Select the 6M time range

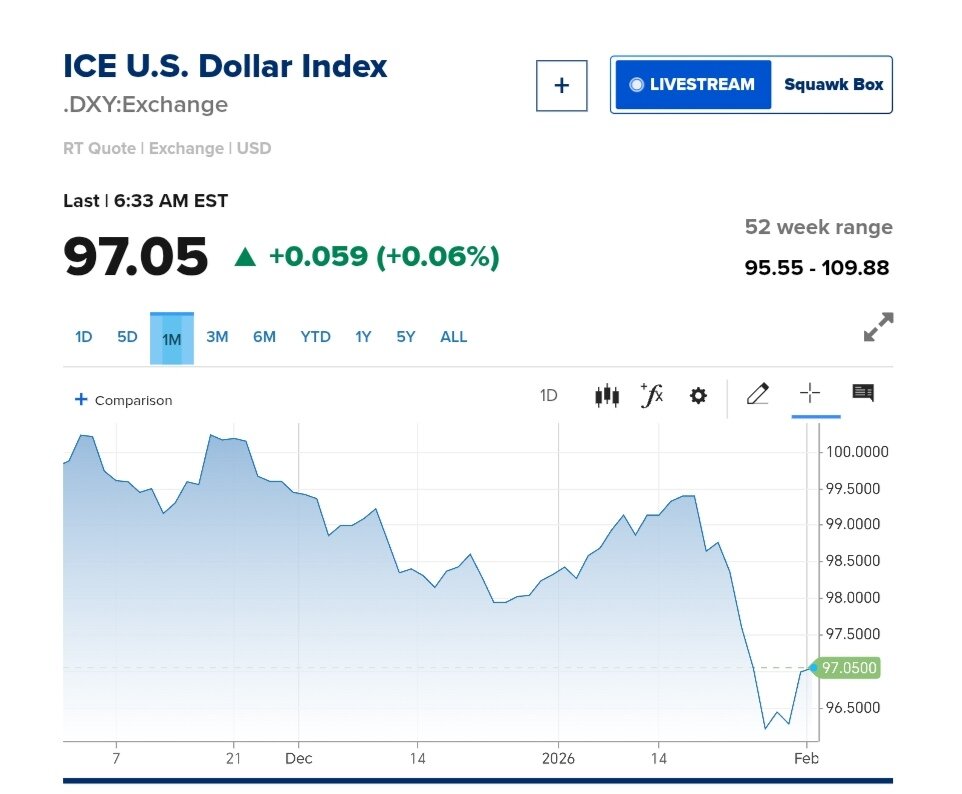click(x=264, y=337)
